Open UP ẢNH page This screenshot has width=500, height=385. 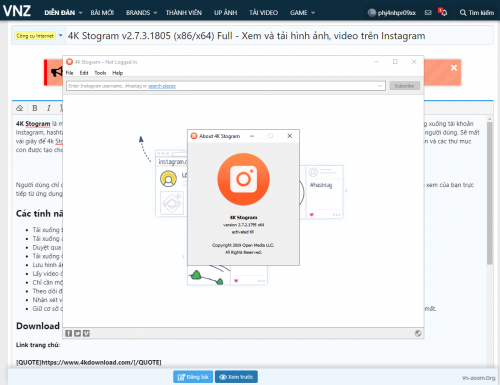point(226,13)
